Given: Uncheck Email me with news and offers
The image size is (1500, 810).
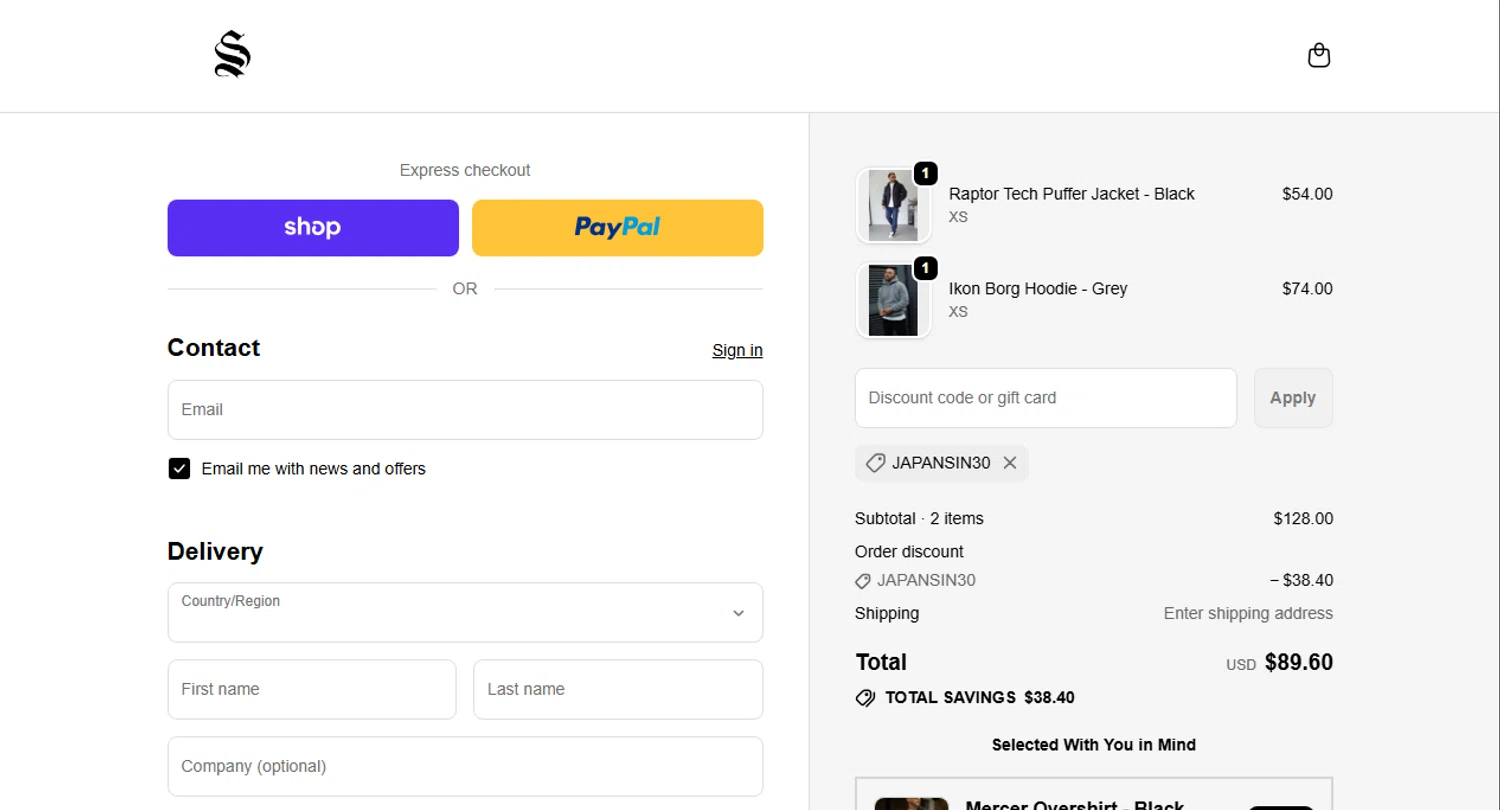Looking at the screenshot, I should tap(179, 469).
